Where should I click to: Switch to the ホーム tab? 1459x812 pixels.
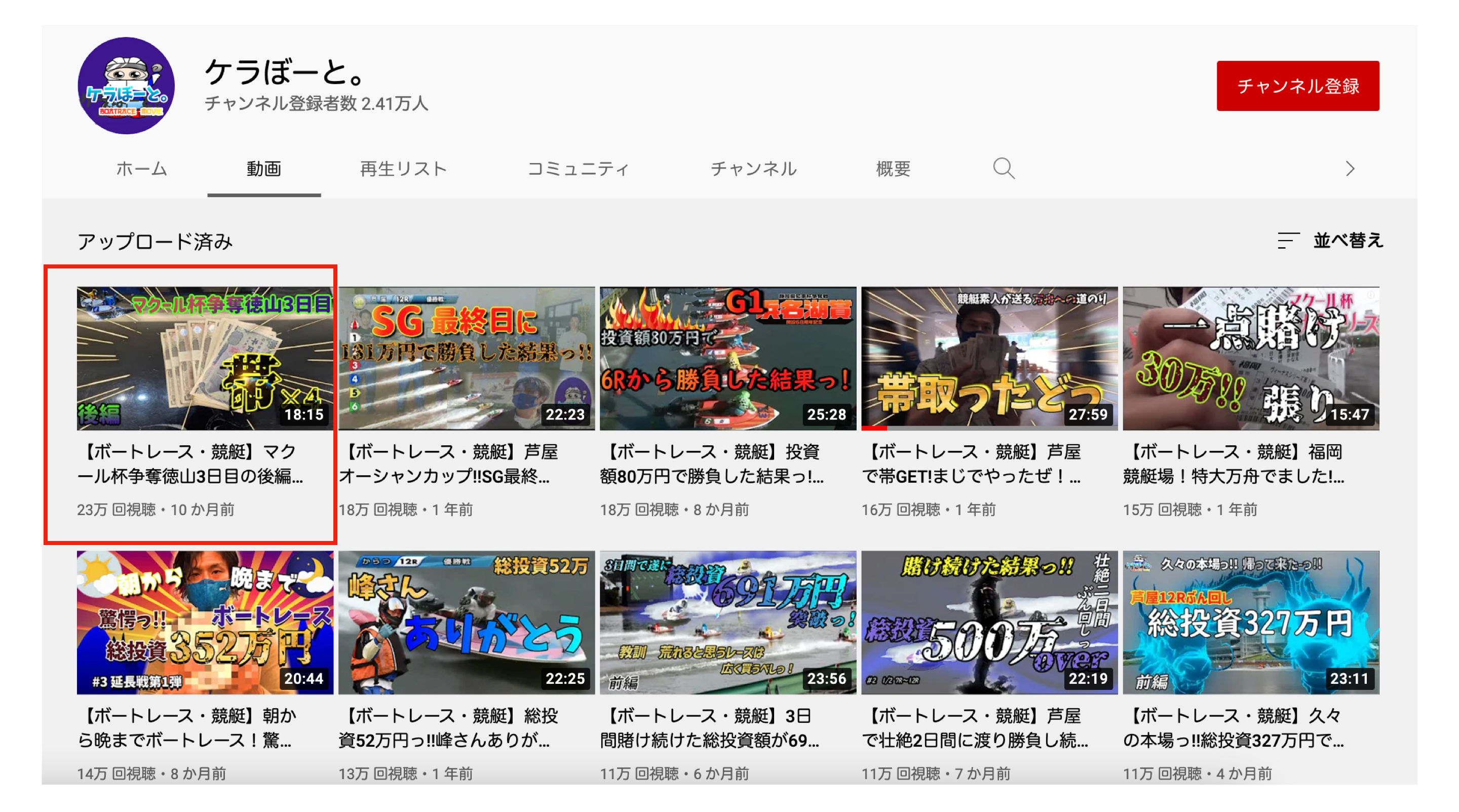point(141,169)
